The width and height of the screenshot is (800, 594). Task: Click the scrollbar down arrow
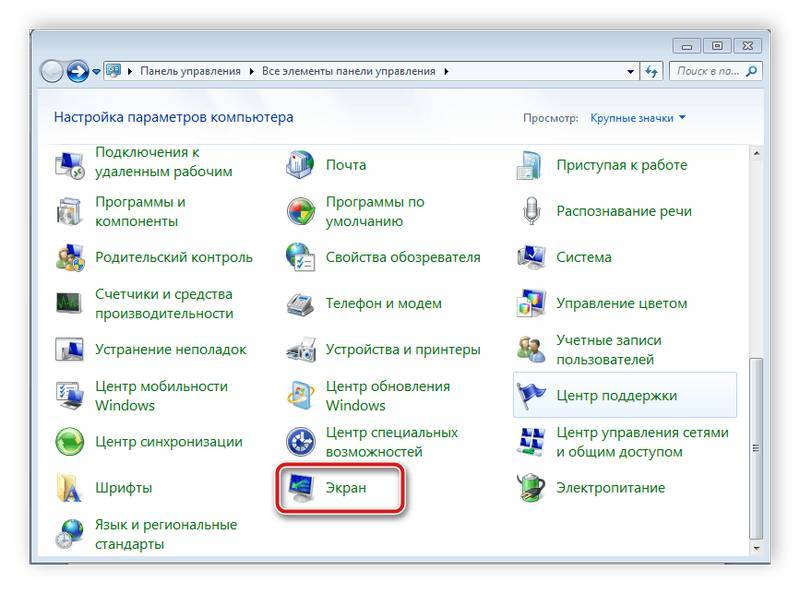[757, 548]
